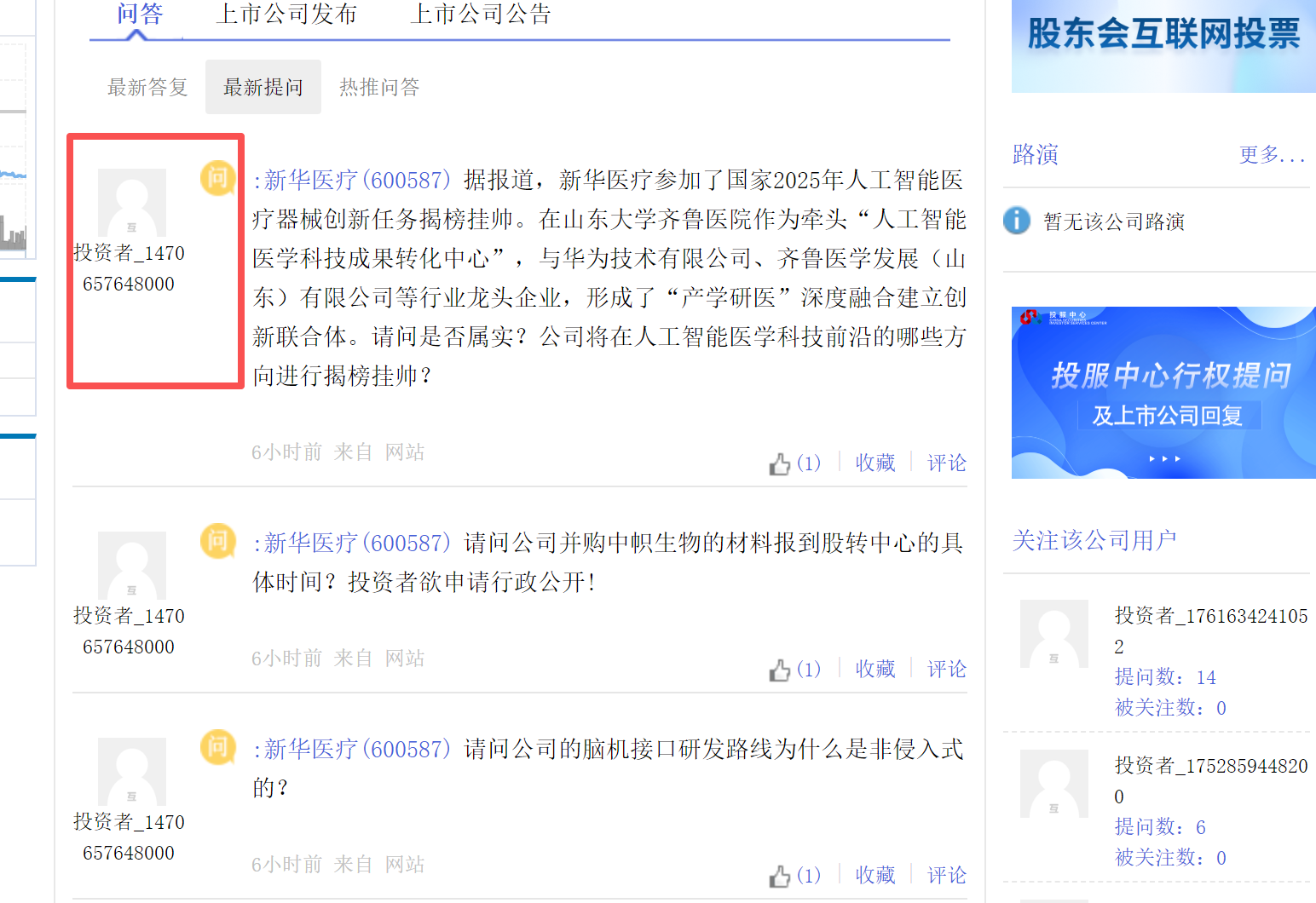Image resolution: width=1316 pixels, height=903 pixels.
Task: Click the yellow 问 badge on first question
Action: tap(217, 178)
